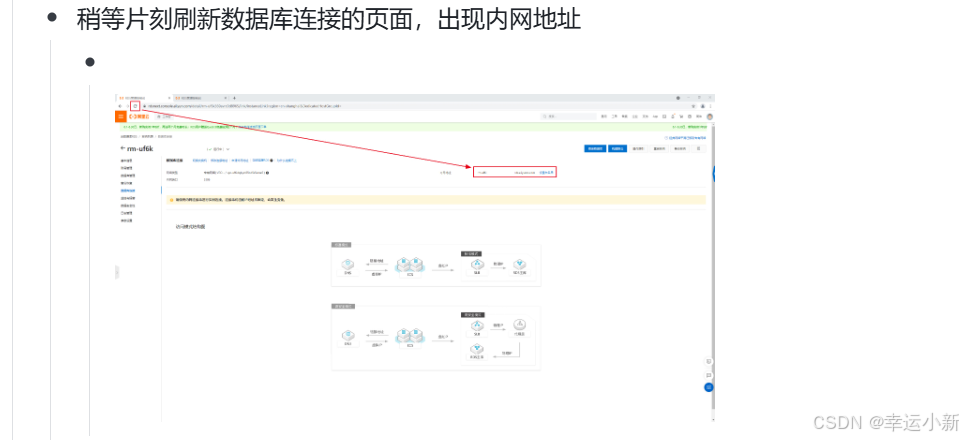Open the embedded console screenshot image
963x440 pixels.
tap(415, 257)
